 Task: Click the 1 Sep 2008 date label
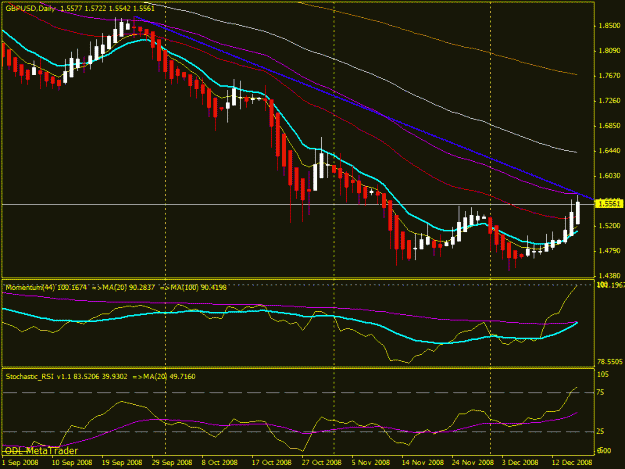click(20, 463)
